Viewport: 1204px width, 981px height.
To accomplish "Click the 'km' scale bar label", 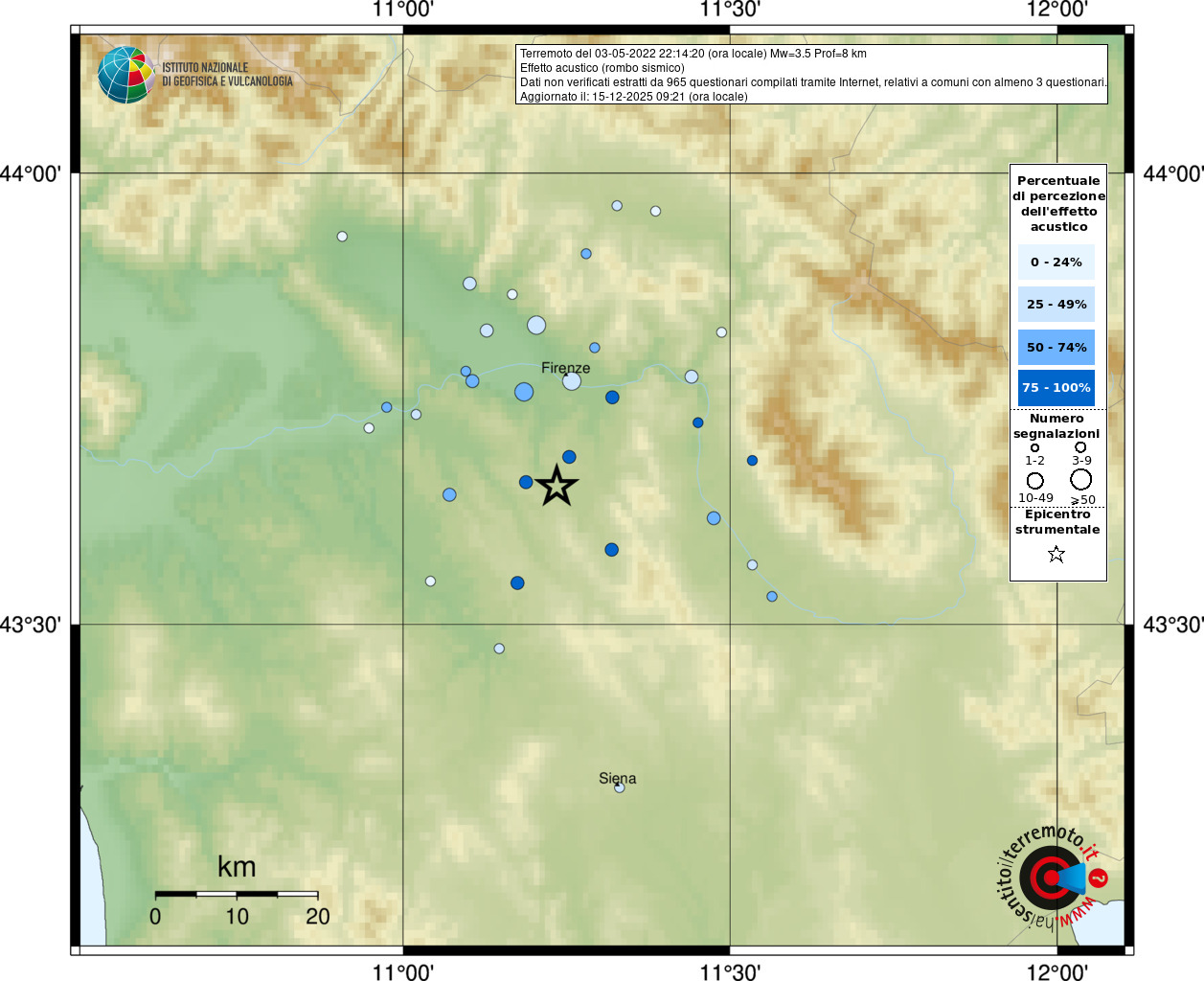I will (237, 867).
